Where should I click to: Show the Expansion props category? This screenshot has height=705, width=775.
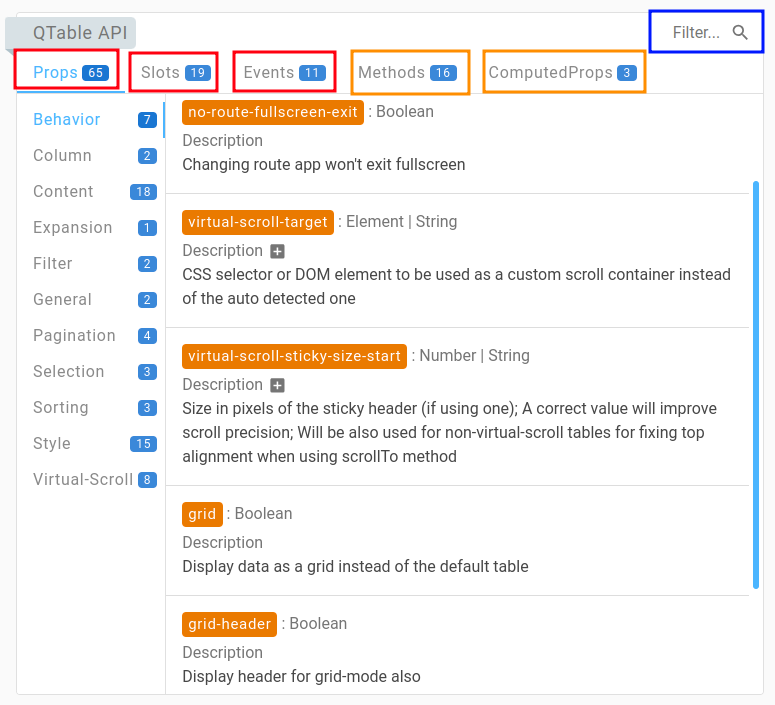72,228
